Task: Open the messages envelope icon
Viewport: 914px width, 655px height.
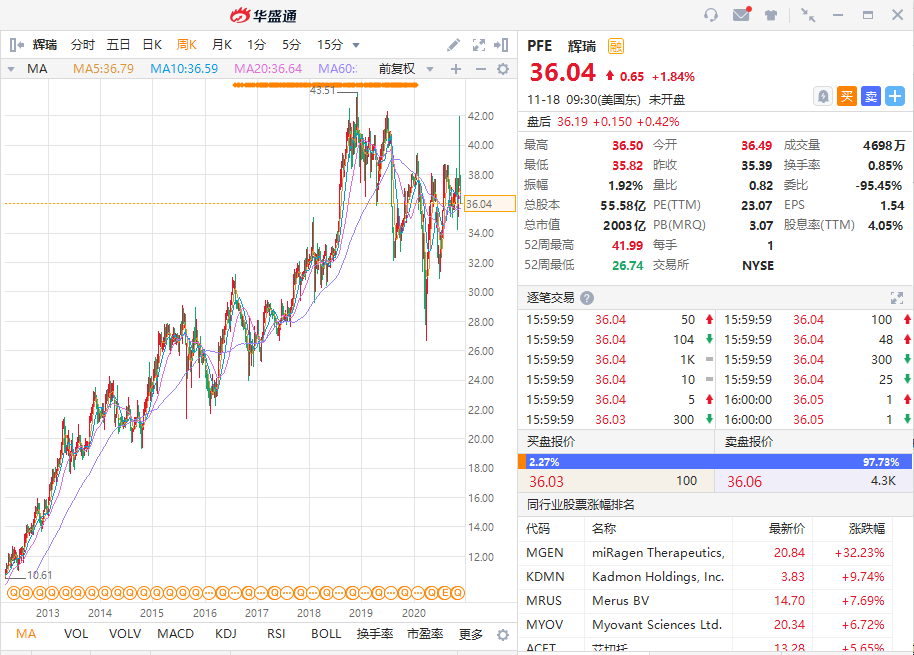Action: click(742, 14)
